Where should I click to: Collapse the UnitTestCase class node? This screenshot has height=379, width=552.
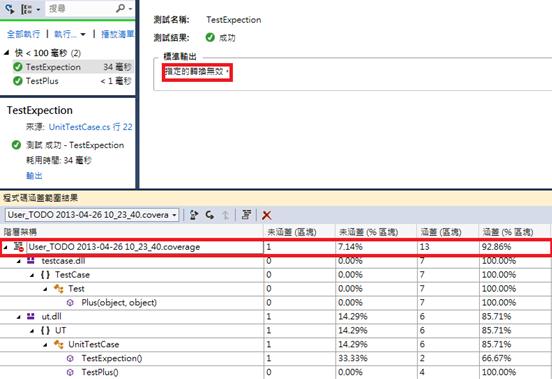[x=45, y=345]
